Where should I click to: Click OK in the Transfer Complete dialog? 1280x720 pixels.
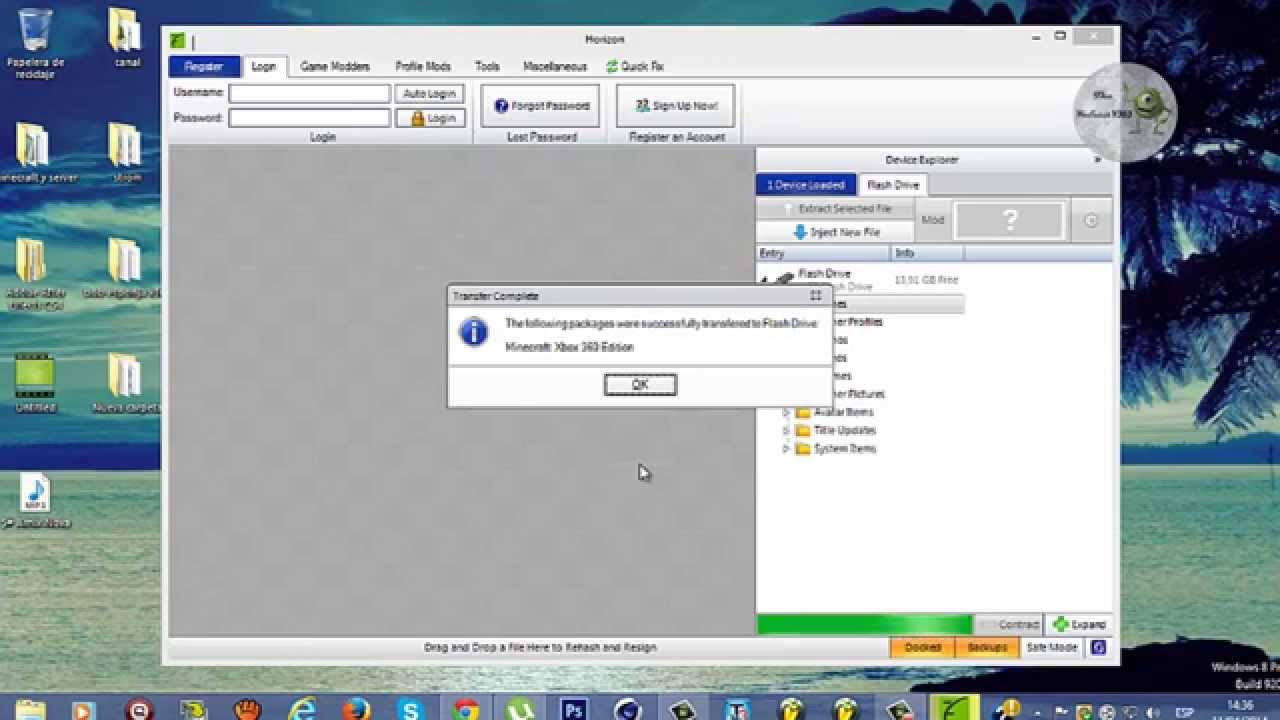(x=640, y=385)
